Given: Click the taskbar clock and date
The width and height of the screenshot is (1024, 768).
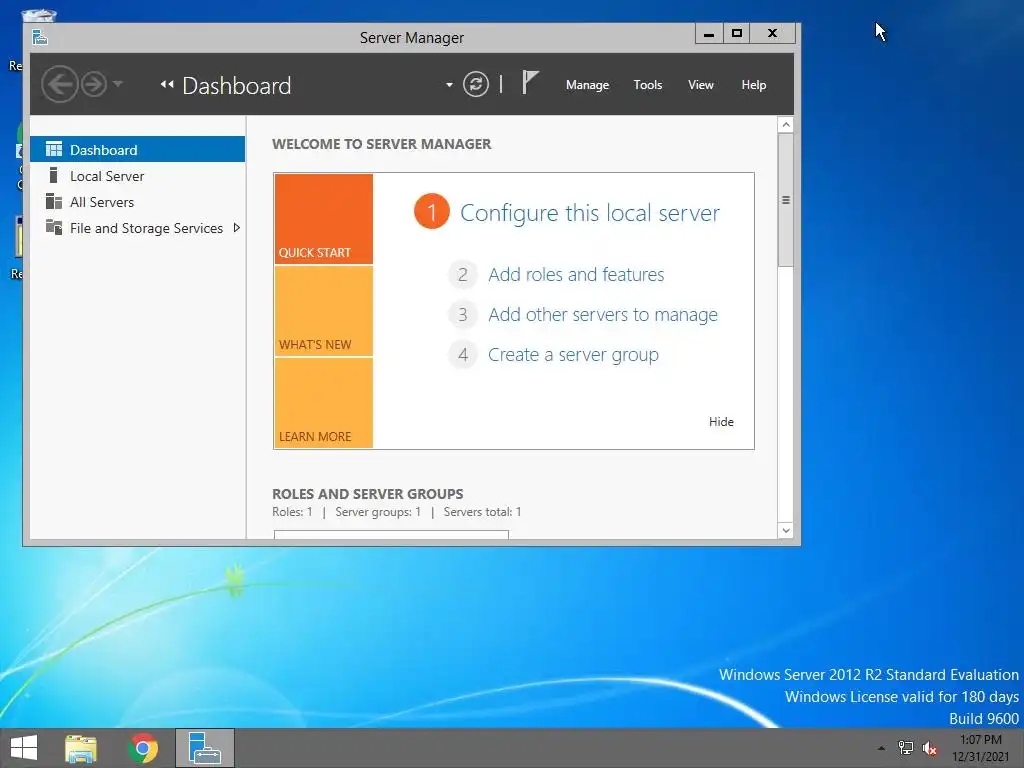Looking at the screenshot, I should (x=980, y=748).
